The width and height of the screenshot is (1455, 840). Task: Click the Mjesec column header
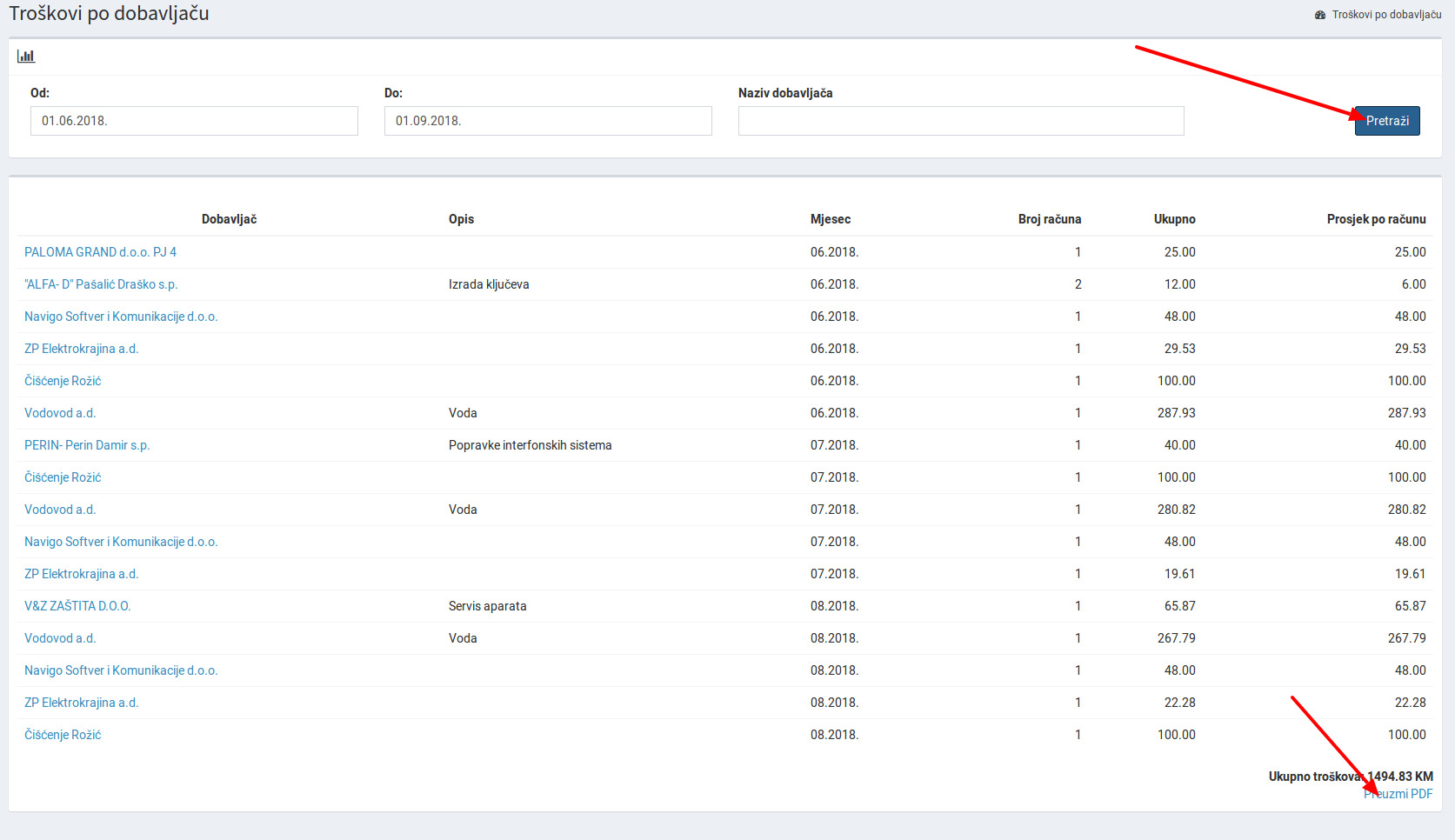(831, 219)
